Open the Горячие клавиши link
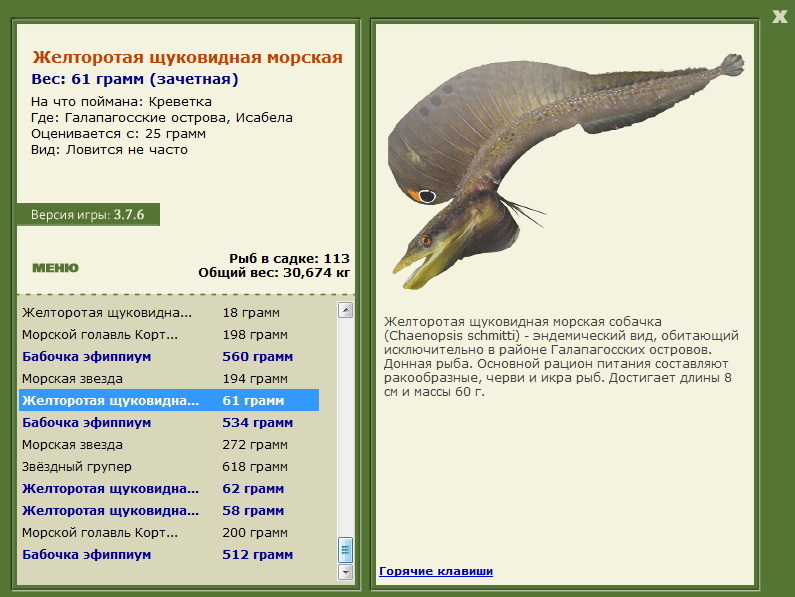The image size is (795, 597). (x=436, y=571)
